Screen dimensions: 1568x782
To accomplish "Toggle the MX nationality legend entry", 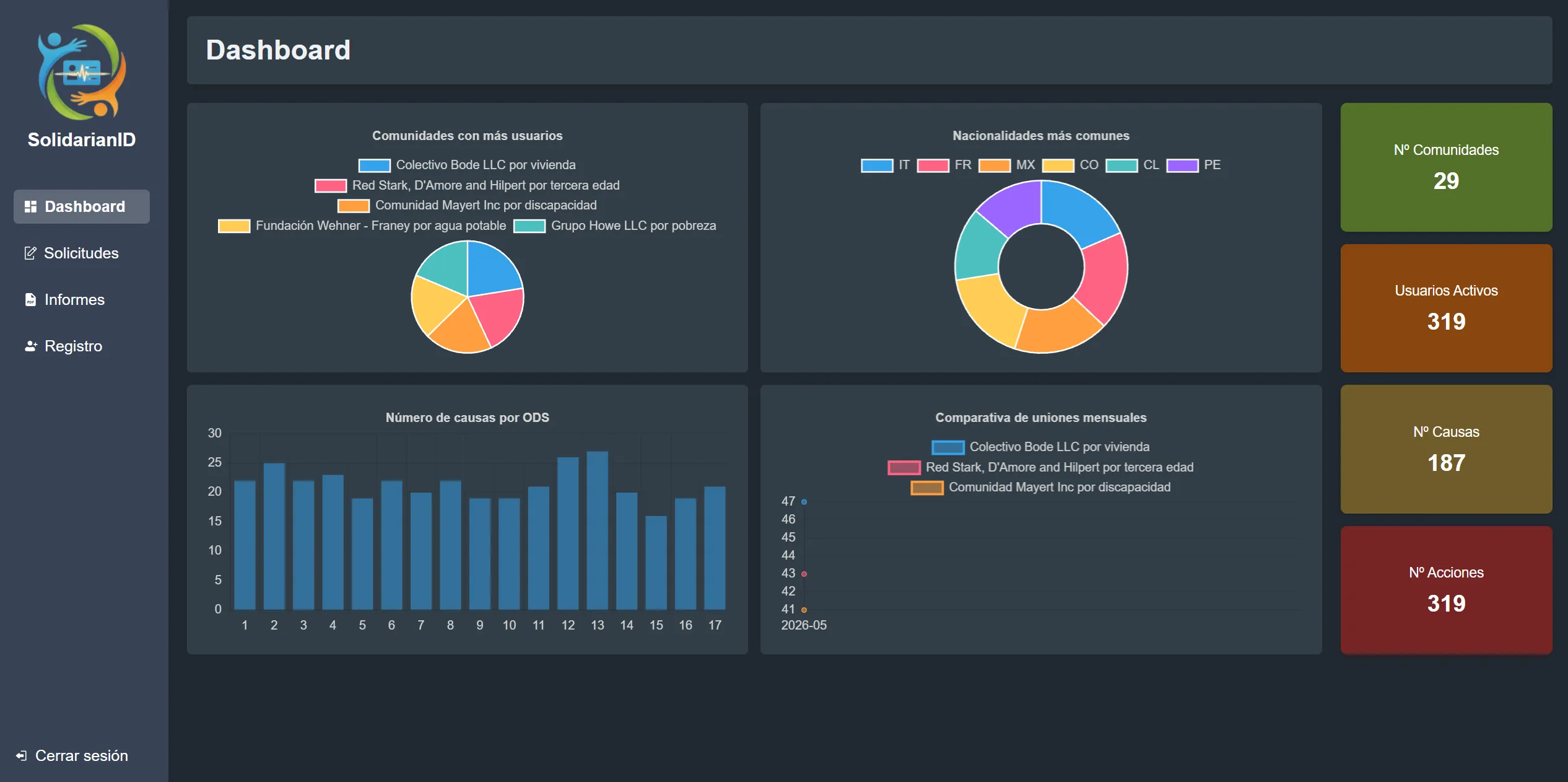I will click(x=1007, y=165).
